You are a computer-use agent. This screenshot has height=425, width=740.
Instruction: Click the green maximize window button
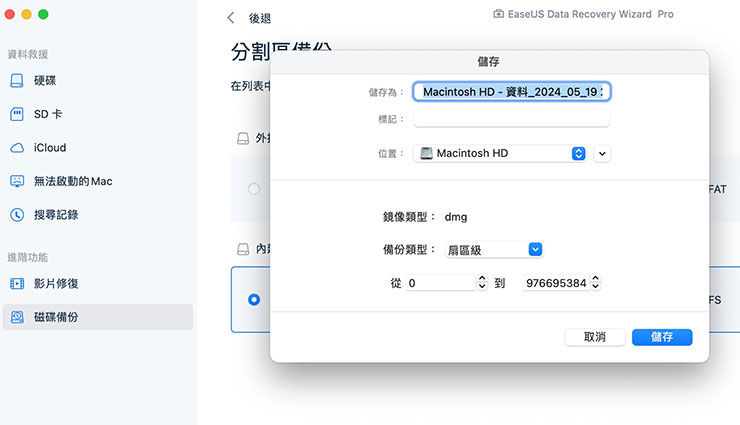(x=43, y=14)
